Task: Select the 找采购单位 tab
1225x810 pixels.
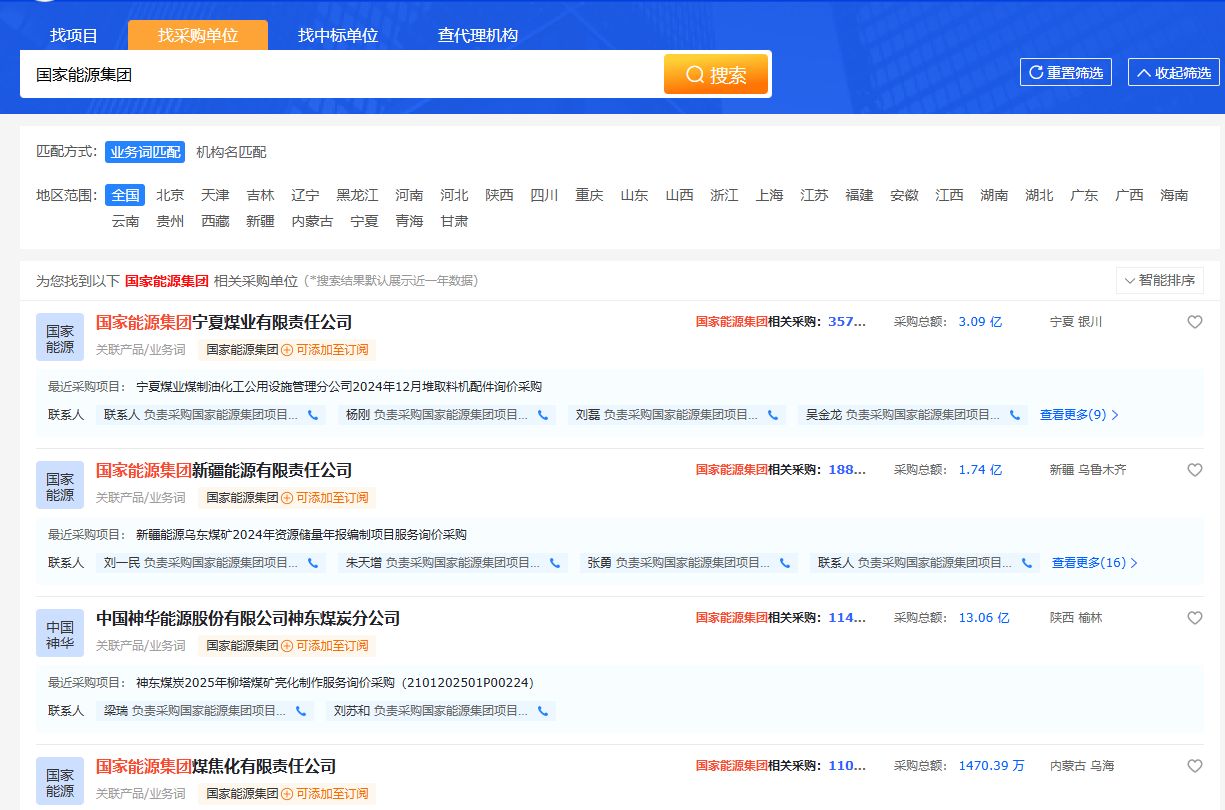Action: pyautogui.click(x=198, y=36)
